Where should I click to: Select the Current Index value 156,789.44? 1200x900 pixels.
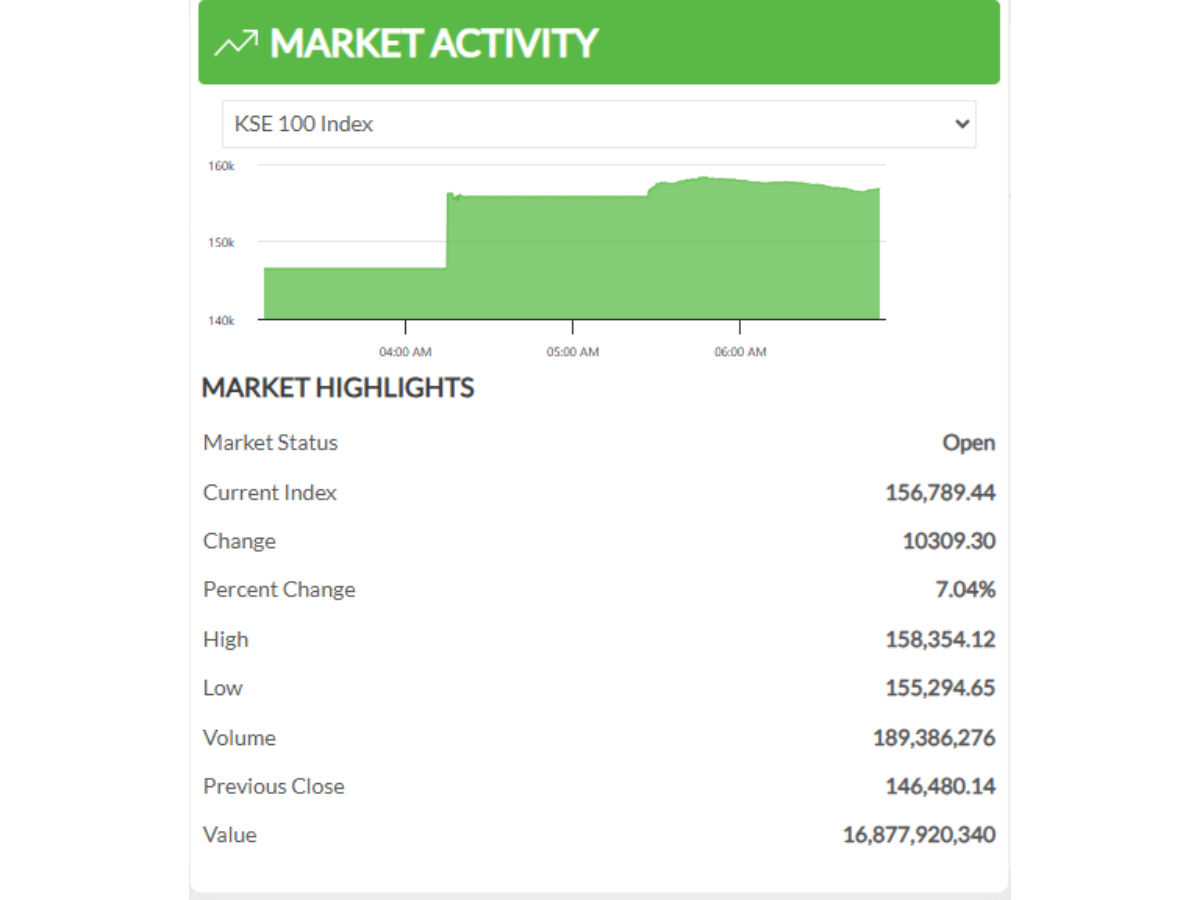coord(940,492)
